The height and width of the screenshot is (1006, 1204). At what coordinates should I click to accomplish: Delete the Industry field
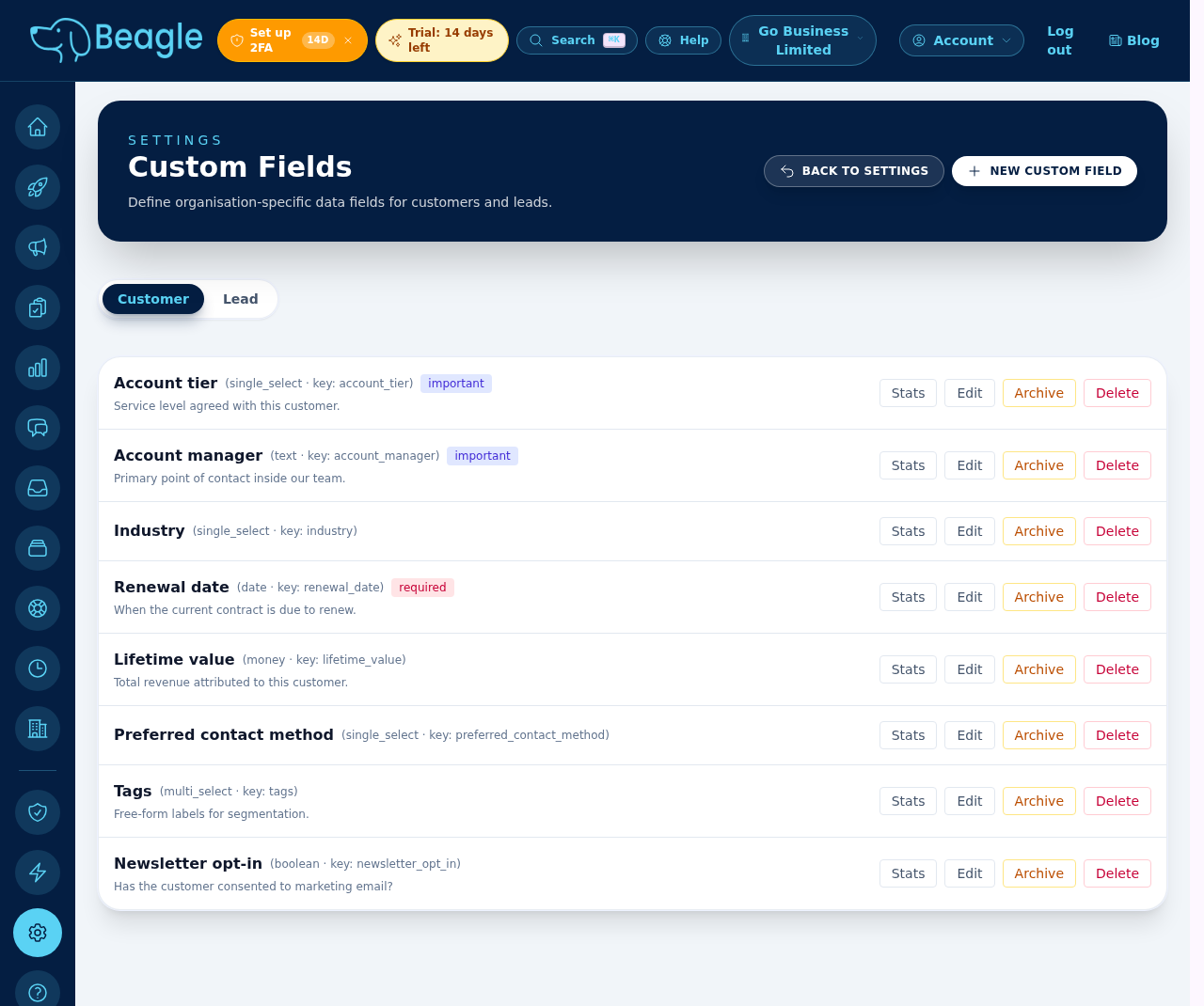tap(1117, 531)
